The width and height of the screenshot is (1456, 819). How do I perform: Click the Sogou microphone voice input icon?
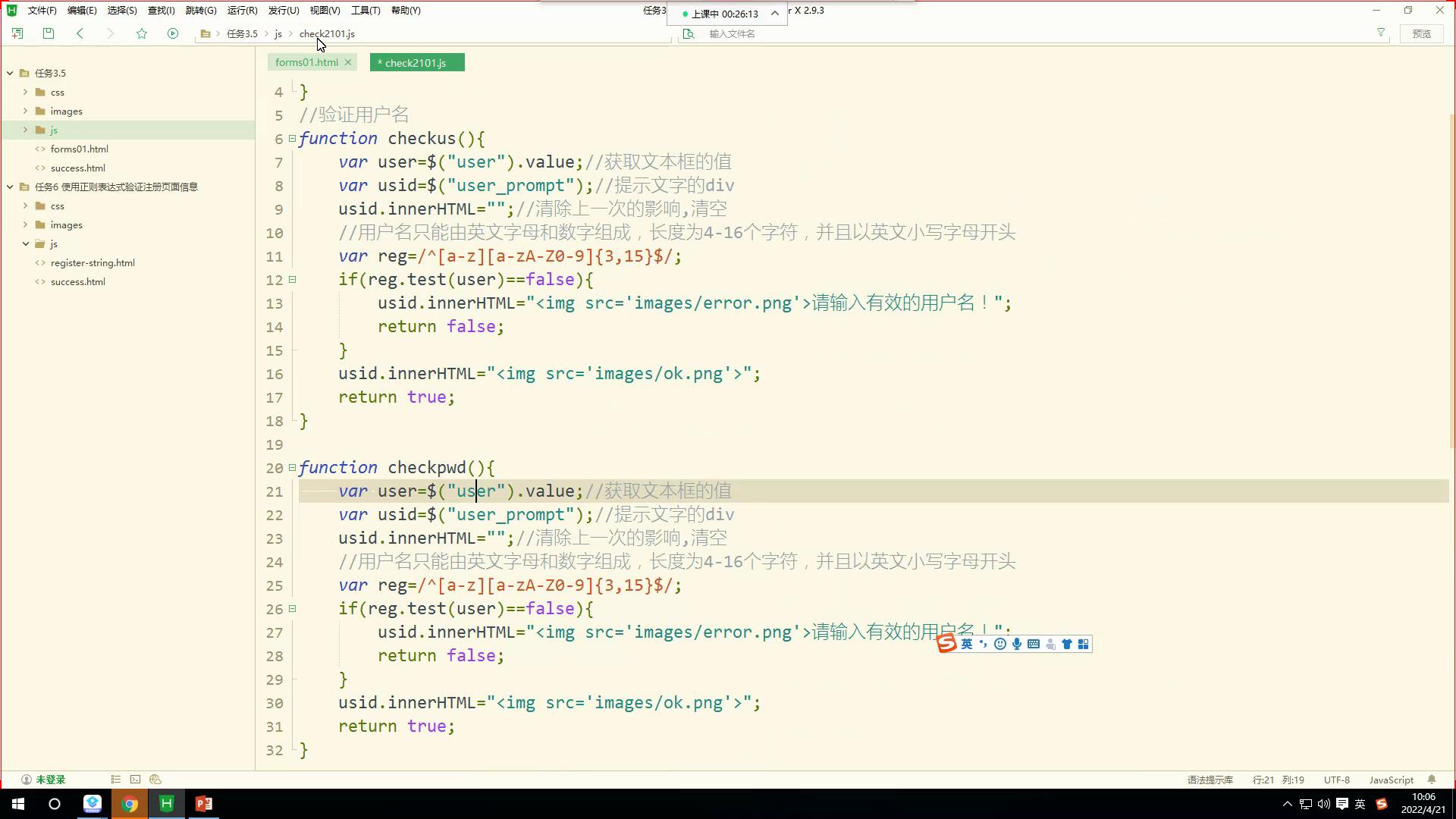1017,644
